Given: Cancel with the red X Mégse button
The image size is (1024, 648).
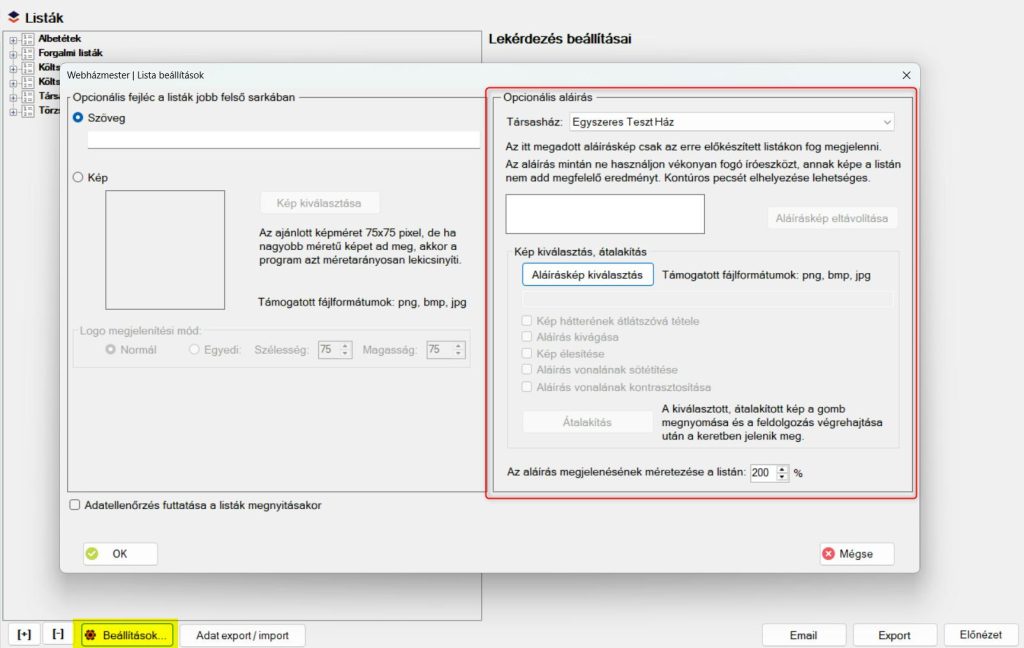Looking at the screenshot, I should (x=856, y=554).
